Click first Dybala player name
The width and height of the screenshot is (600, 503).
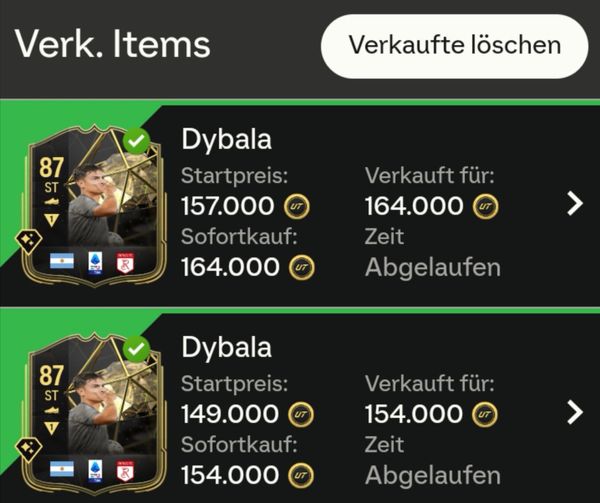227,139
